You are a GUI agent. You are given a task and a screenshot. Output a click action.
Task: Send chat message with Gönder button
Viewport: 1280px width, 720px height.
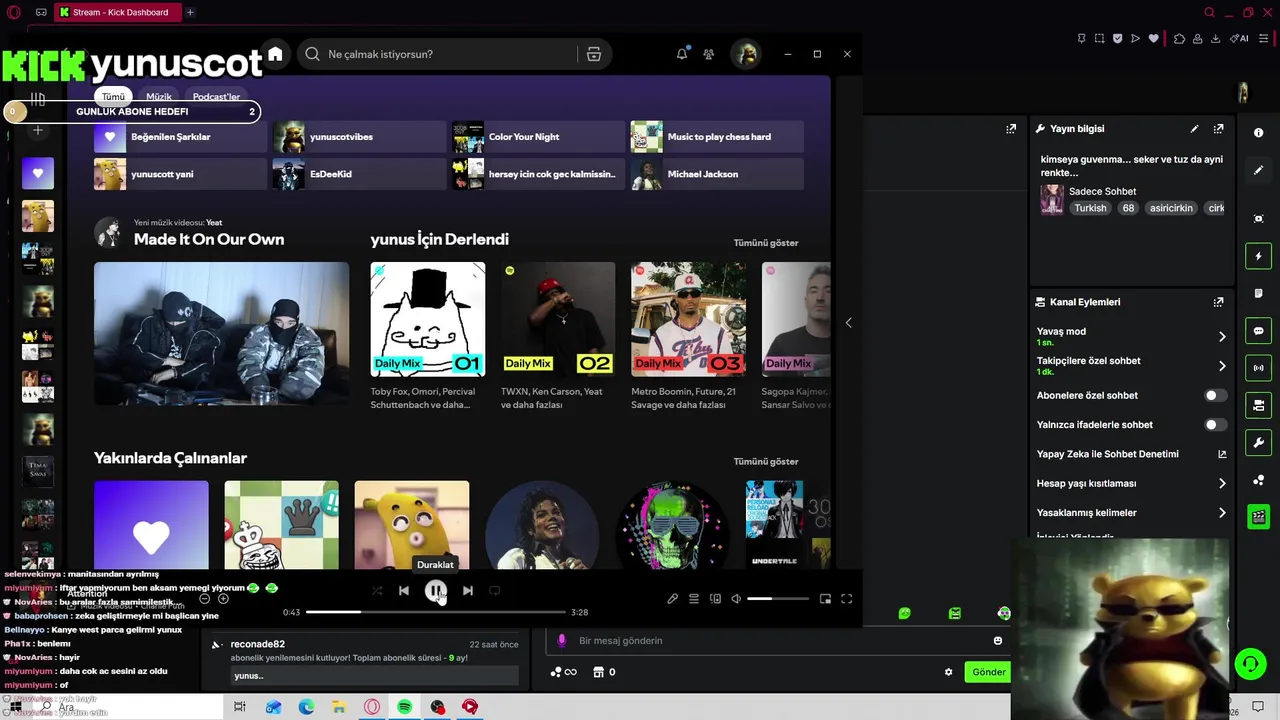click(988, 672)
